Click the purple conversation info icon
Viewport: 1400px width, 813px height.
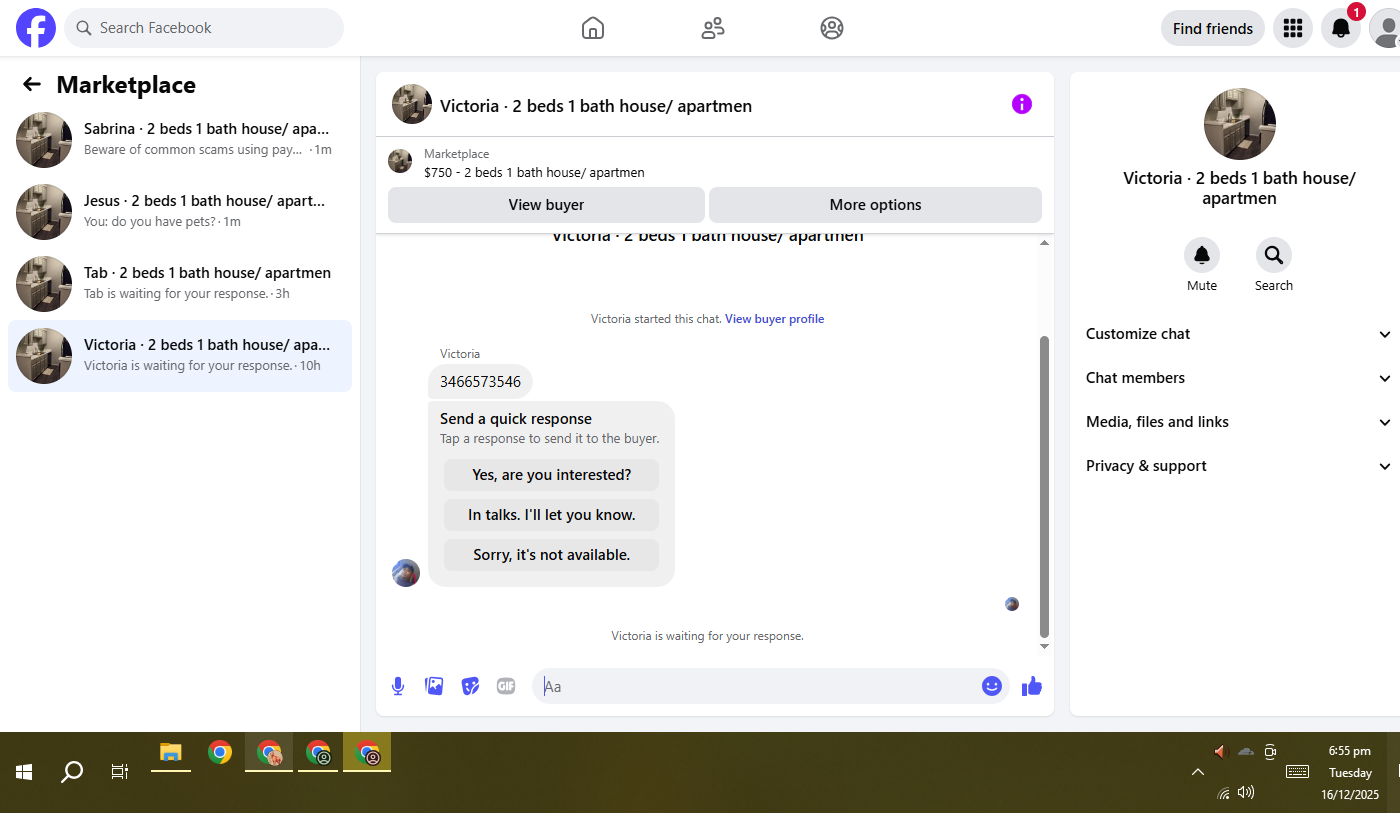coord(1021,104)
